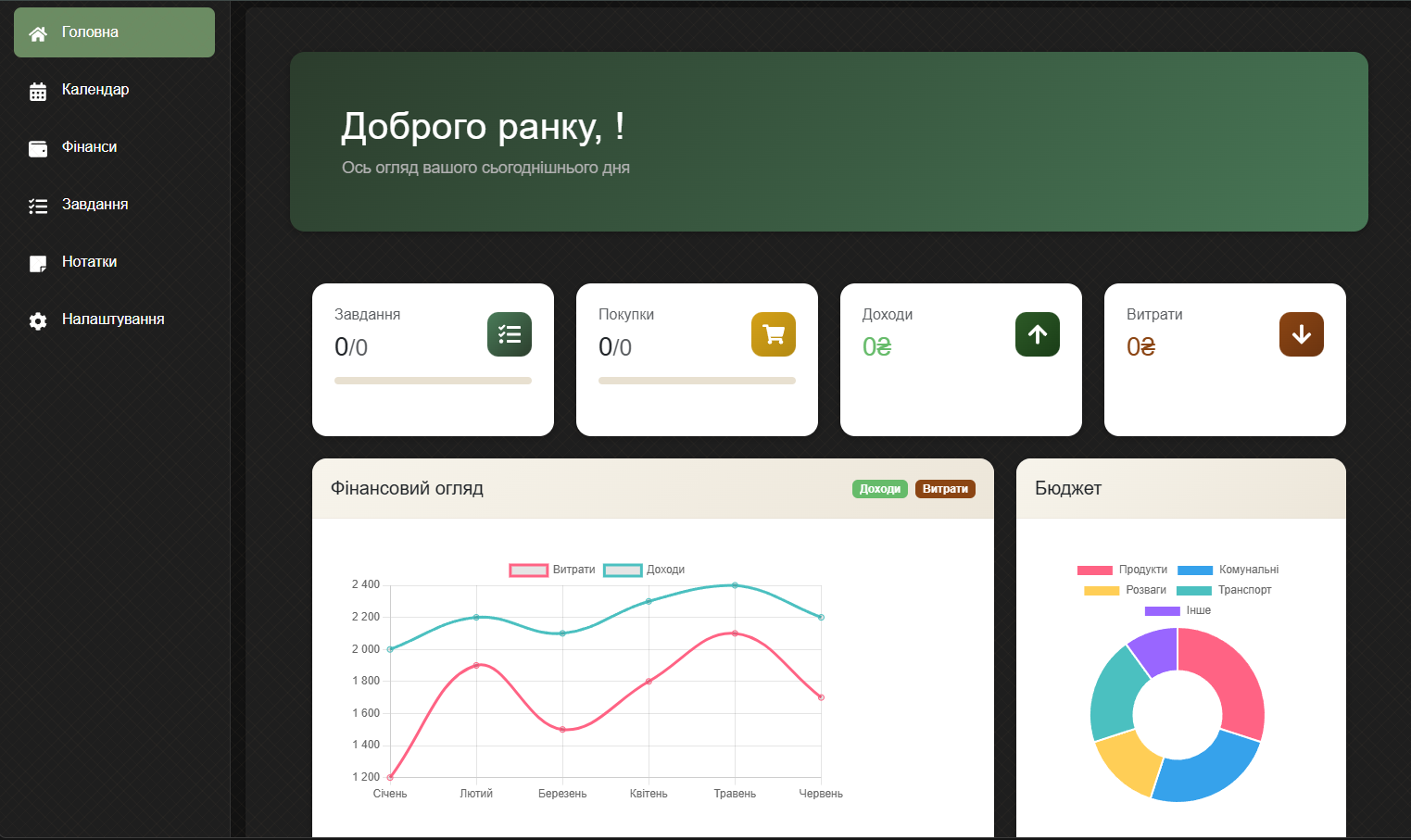1411x840 pixels.
Task: Click the green up-arrow income icon
Action: click(1038, 334)
